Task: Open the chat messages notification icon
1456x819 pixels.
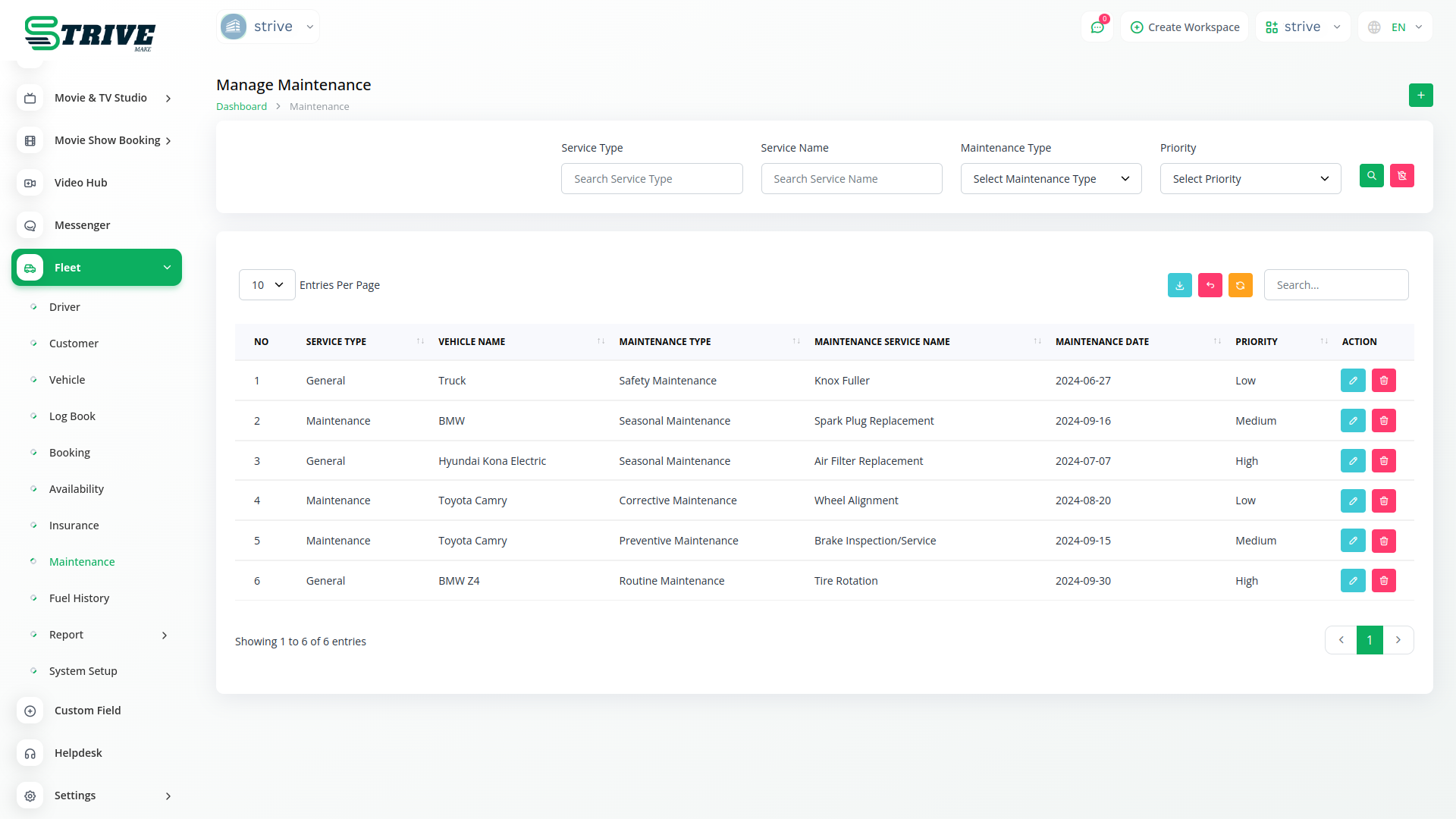Action: click(1097, 27)
